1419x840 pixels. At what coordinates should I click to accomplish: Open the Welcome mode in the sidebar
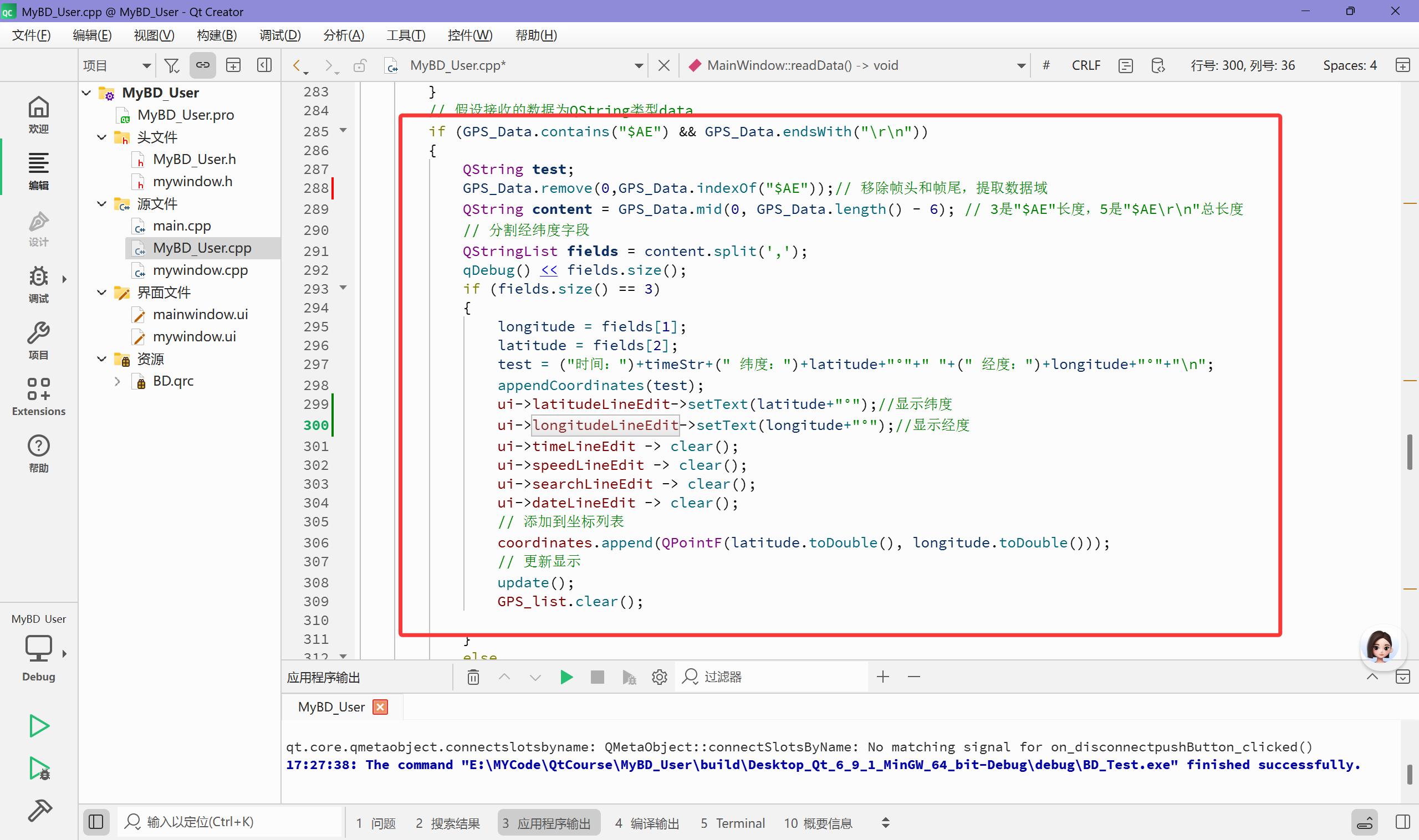click(x=38, y=114)
